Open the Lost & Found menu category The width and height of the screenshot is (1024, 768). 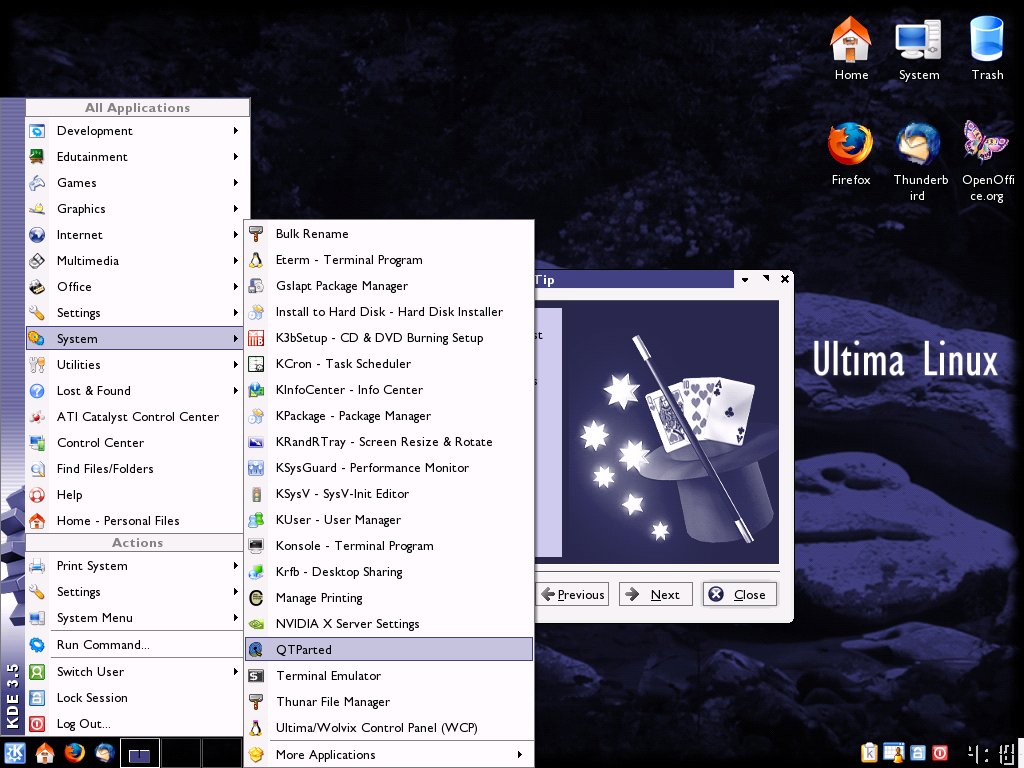tap(135, 391)
